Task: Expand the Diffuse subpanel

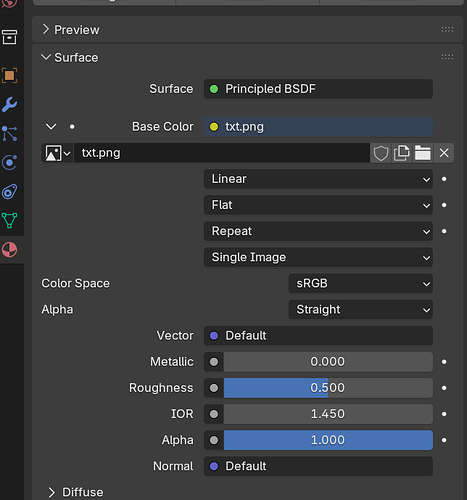Action: [51, 492]
